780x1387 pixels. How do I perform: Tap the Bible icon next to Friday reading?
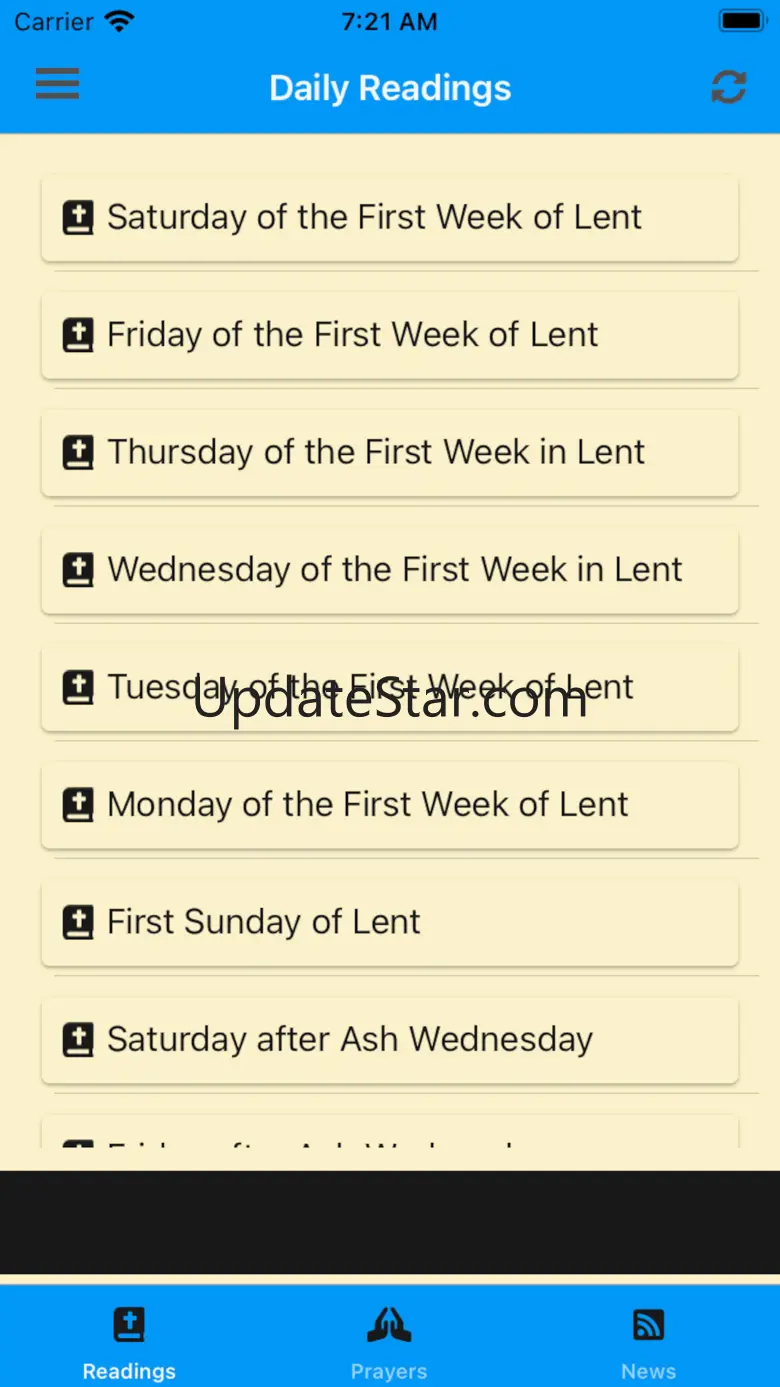tap(78, 335)
